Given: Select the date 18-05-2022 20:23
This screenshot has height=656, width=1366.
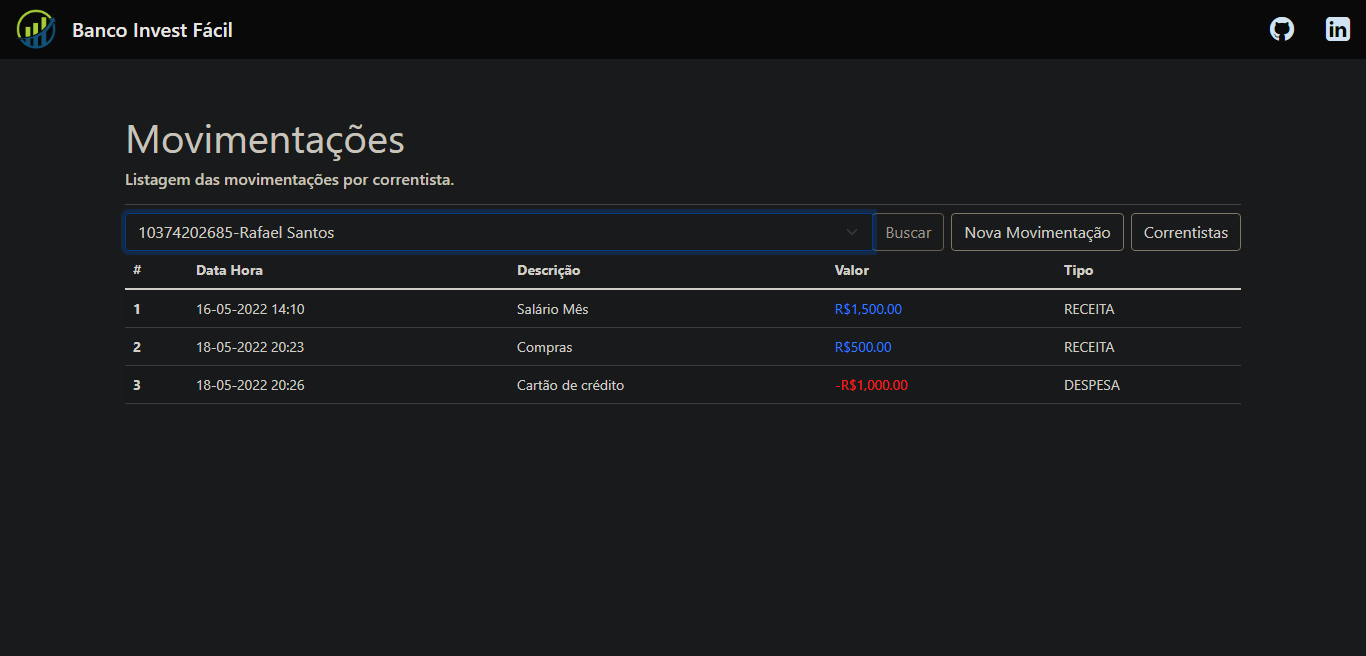Looking at the screenshot, I should [250, 347].
